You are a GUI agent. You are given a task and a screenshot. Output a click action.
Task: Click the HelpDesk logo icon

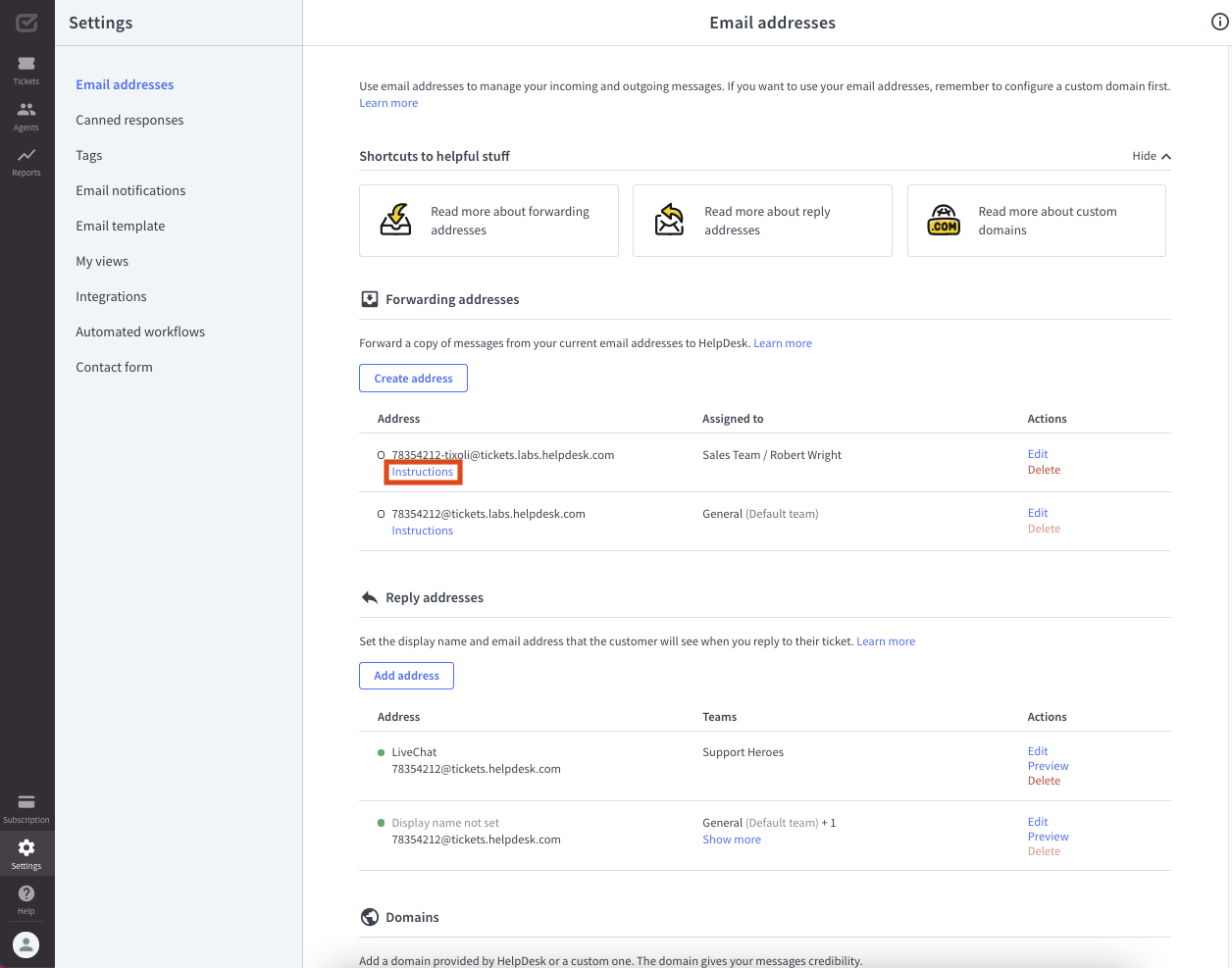pyautogui.click(x=26, y=23)
